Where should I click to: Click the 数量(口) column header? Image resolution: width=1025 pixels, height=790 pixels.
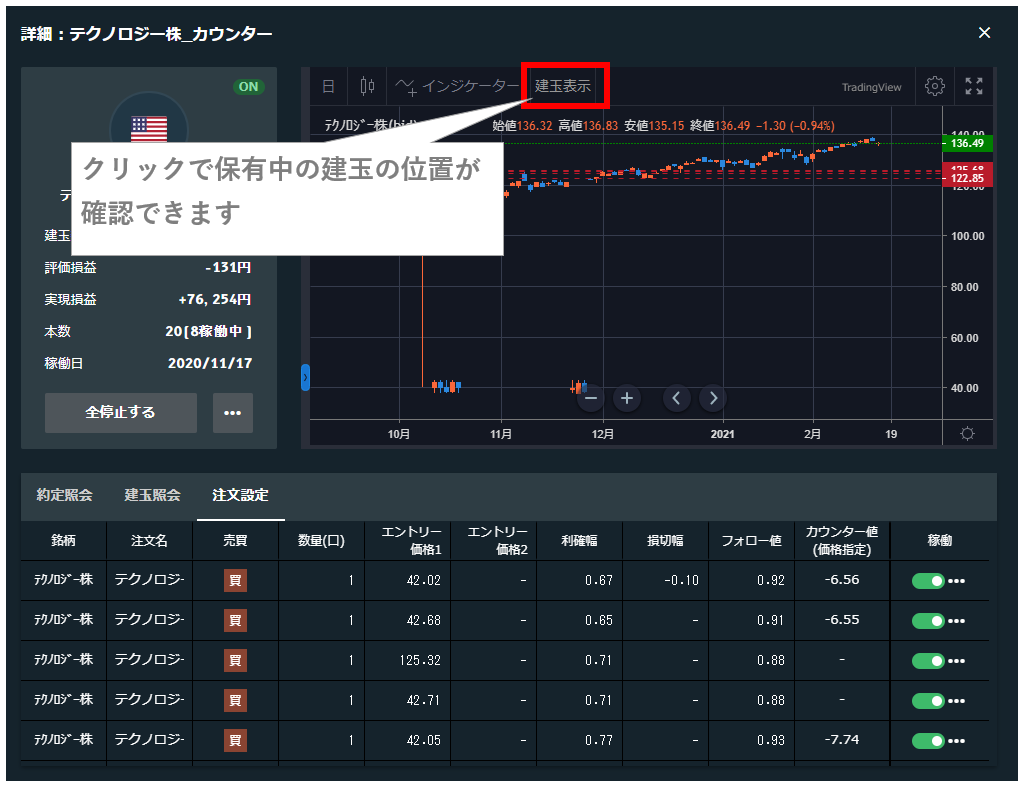click(x=321, y=540)
